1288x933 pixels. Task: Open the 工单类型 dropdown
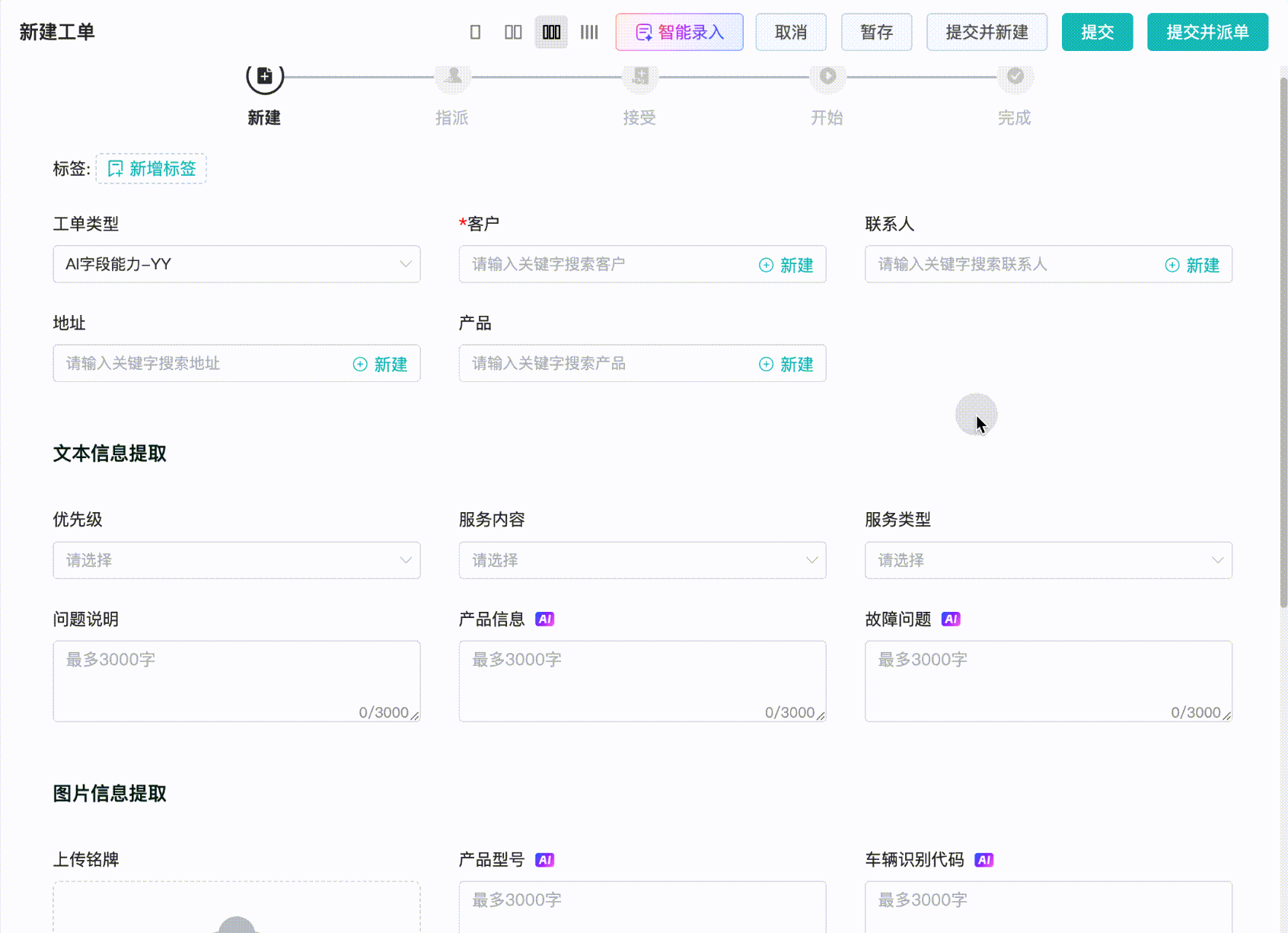[236, 264]
